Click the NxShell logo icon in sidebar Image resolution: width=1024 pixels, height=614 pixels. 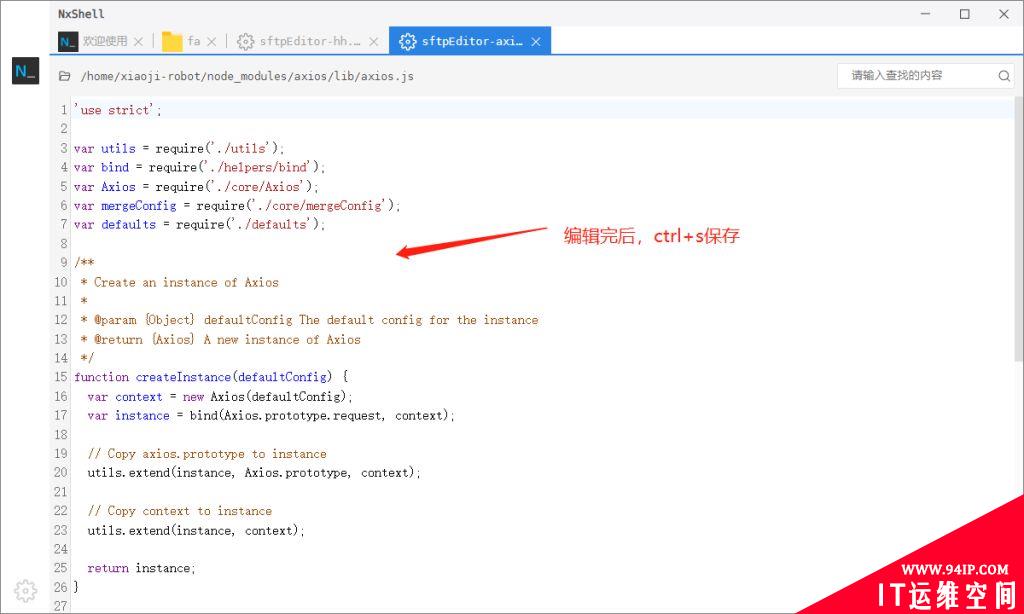[x=25, y=71]
